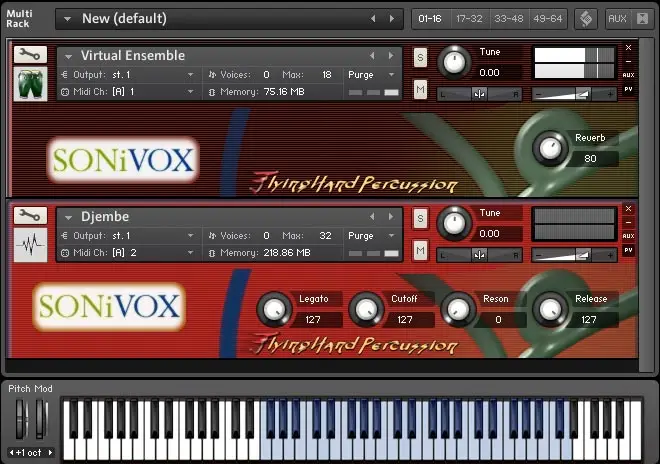Click the Mod wheel
Screen dimensions: 660x464
41,419
